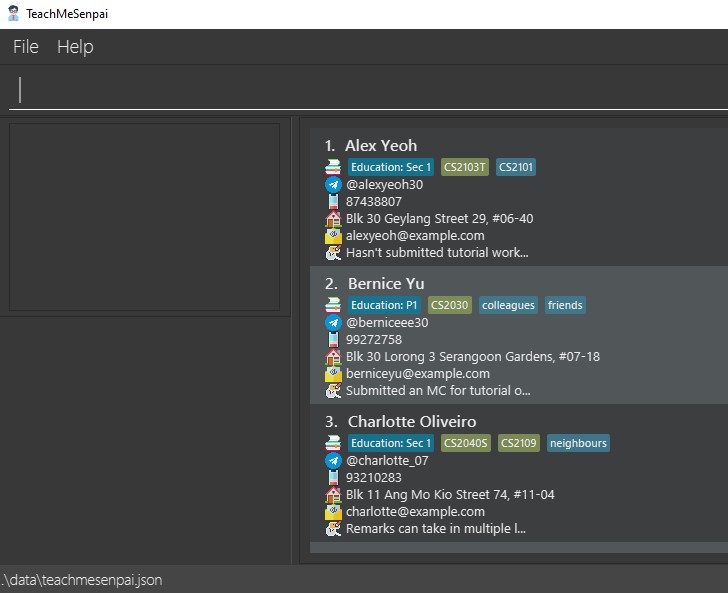Click address Blk 11 Ang Mo Kio Street 74
Viewport: 728px width, 593px height.
point(450,495)
